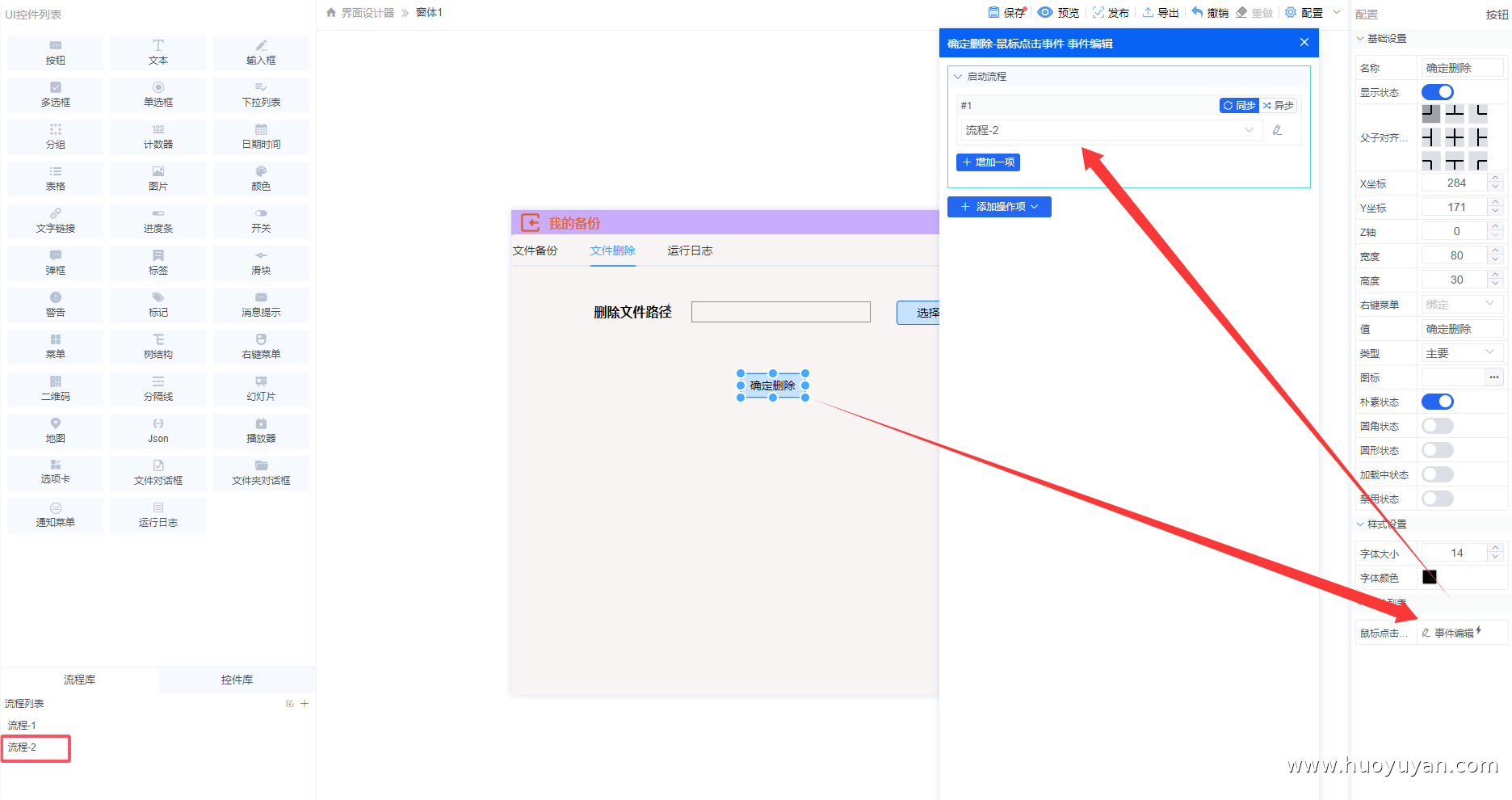Open the 字体颜色 black color swatch
Viewport: 1512px width, 800px height.
point(1430,577)
